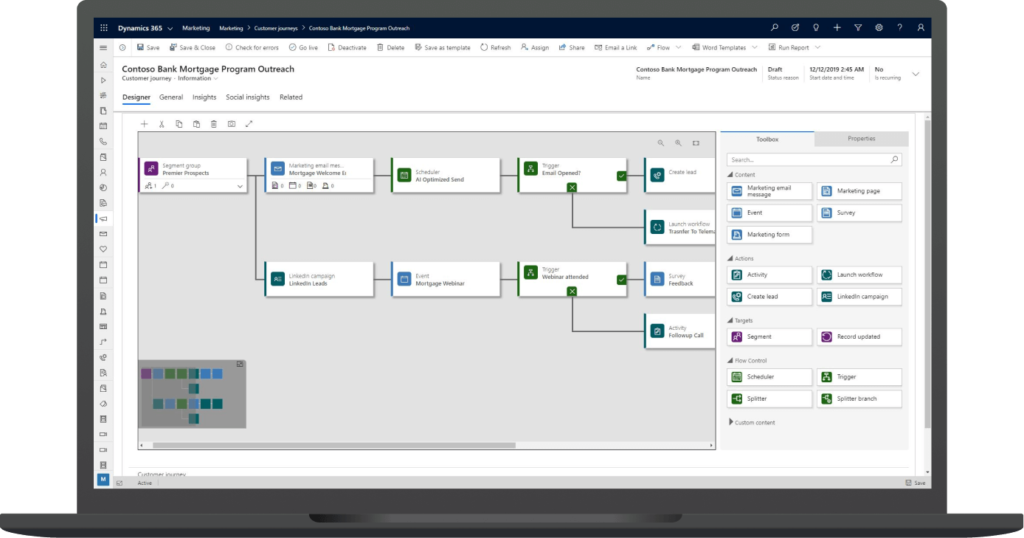Click the toolbox Search input field
The width and height of the screenshot is (1024, 538).
coord(814,159)
